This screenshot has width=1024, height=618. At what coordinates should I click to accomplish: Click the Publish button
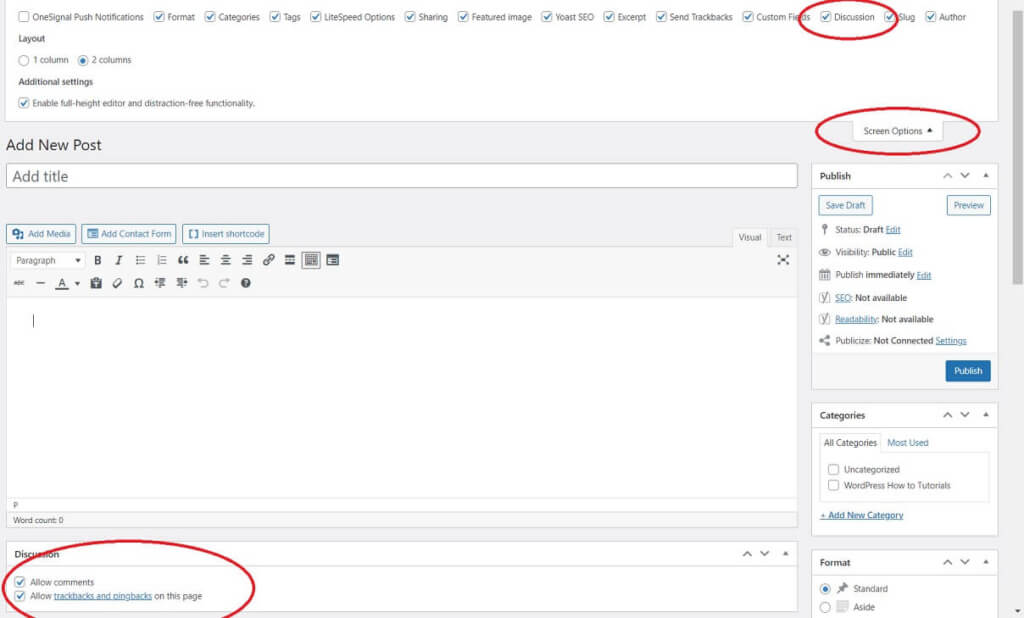(x=967, y=370)
